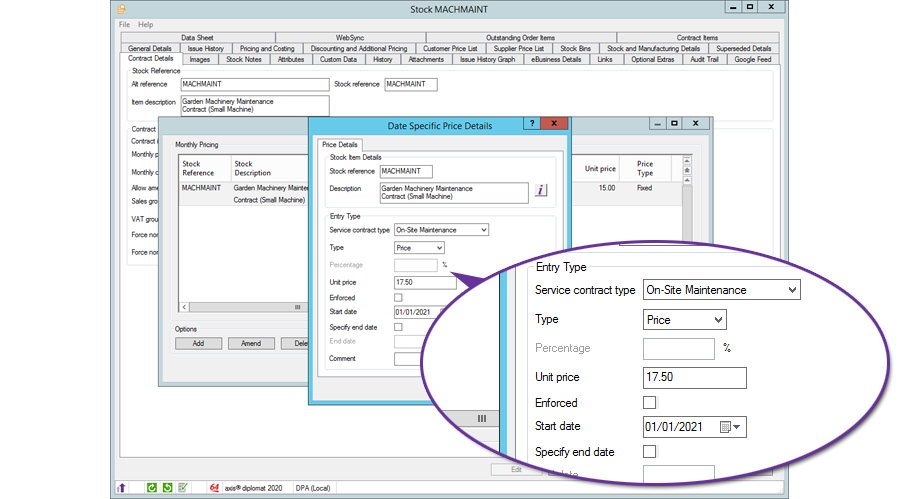Open the Contract Items tab

[x=697, y=38]
